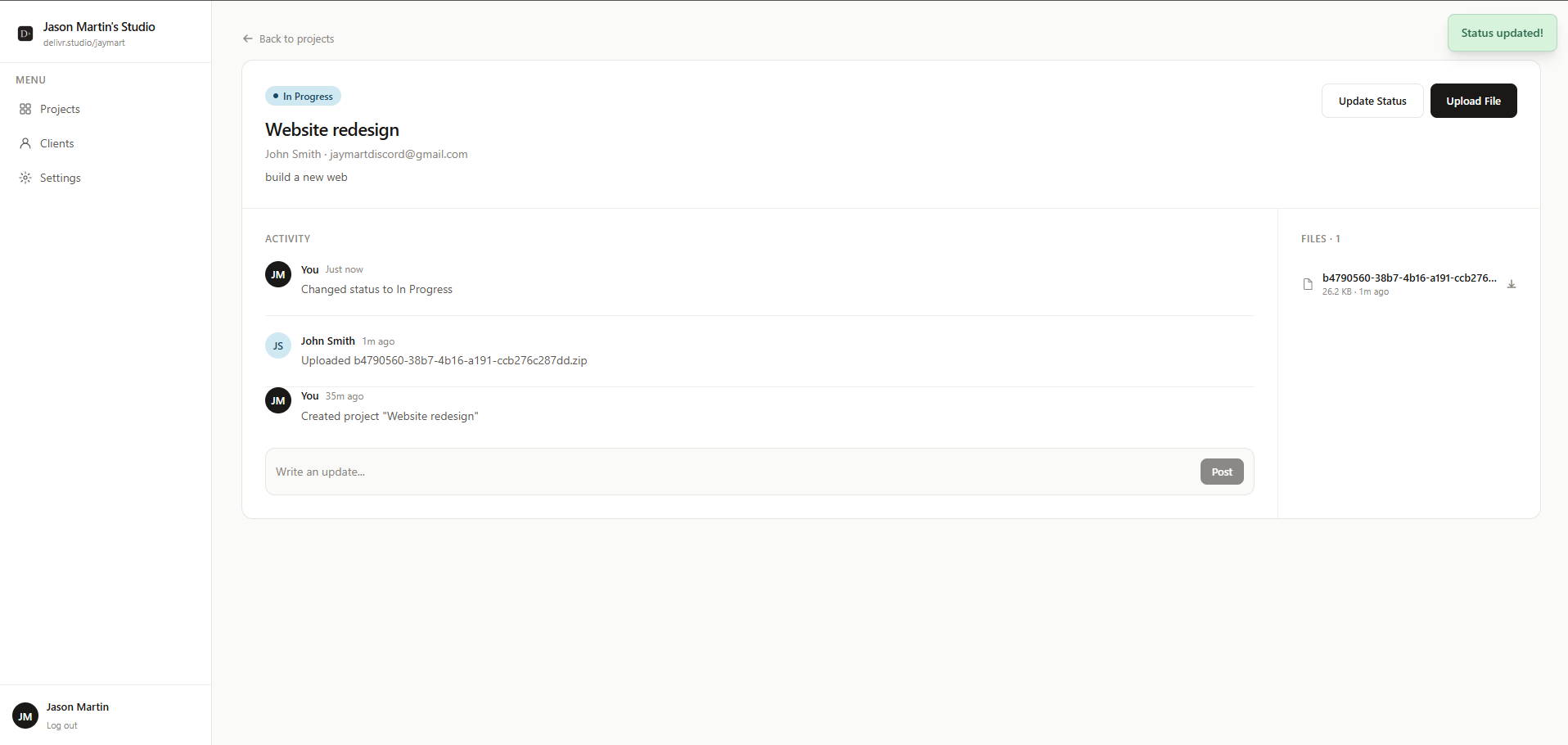Screen dimensions: 1568x745
Task: Dismiss the Status updated notification
Action: 1502,33
